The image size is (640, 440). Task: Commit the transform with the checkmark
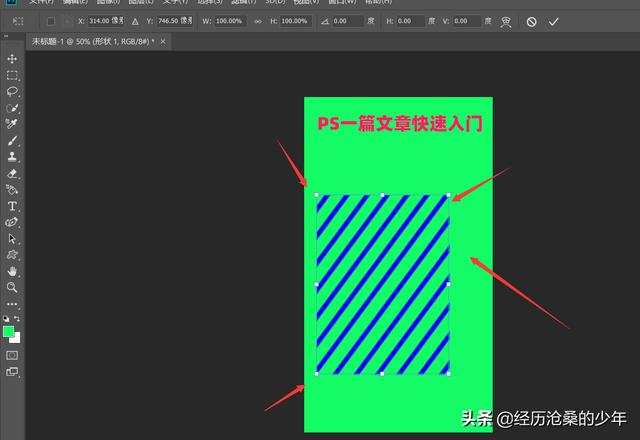click(553, 22)
